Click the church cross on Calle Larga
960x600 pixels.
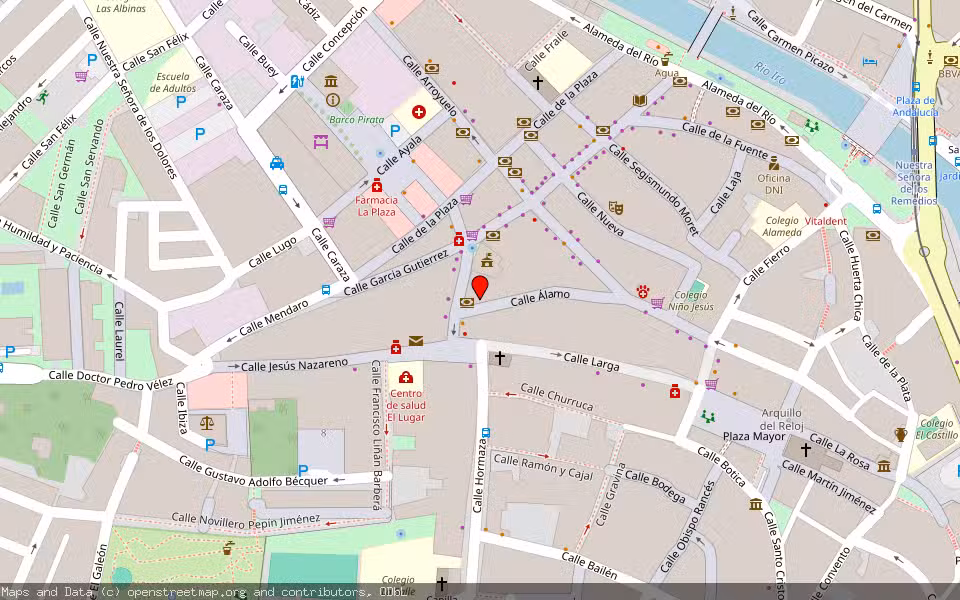tap(500, 357)
